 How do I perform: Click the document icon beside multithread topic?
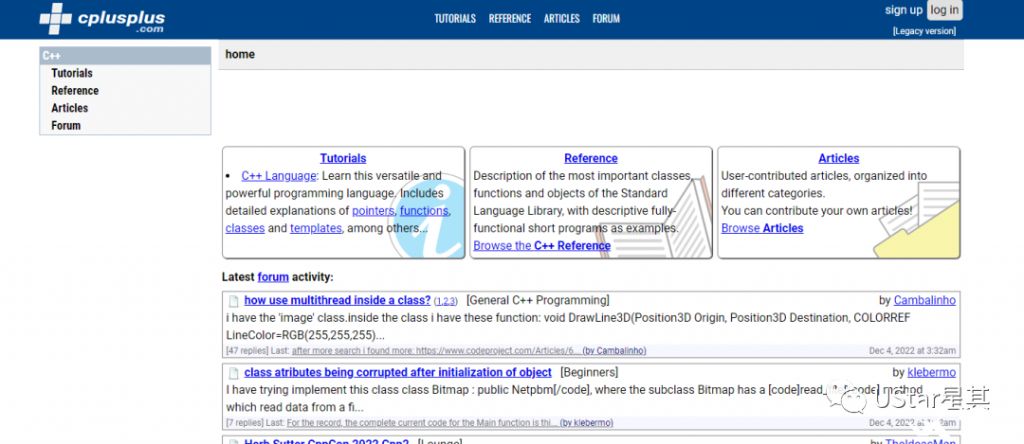pyautogui.click(x=233, y=301)
